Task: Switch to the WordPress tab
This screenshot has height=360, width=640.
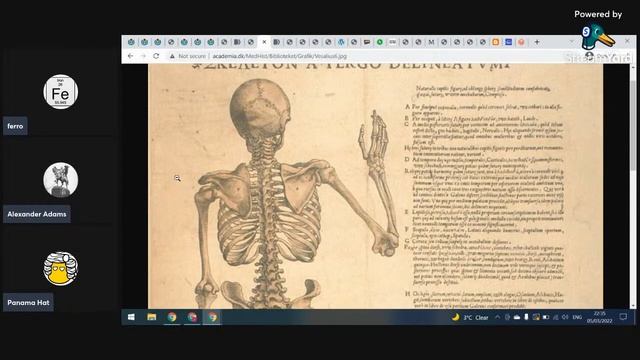Action: 341,42
